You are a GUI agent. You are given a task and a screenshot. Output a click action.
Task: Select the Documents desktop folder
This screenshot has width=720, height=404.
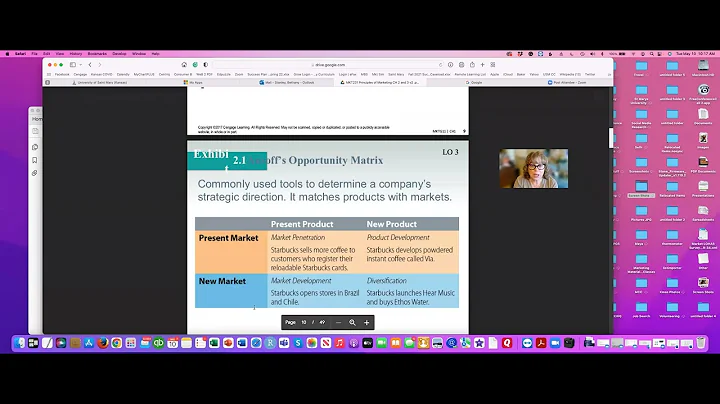pos(703,116)
